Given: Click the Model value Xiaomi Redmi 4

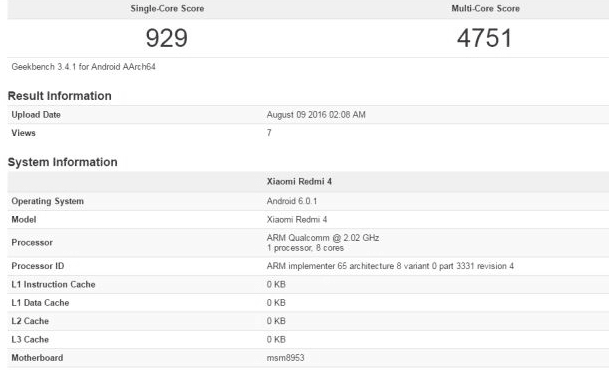Looking at the screenshot, I should tap(297, 220).
